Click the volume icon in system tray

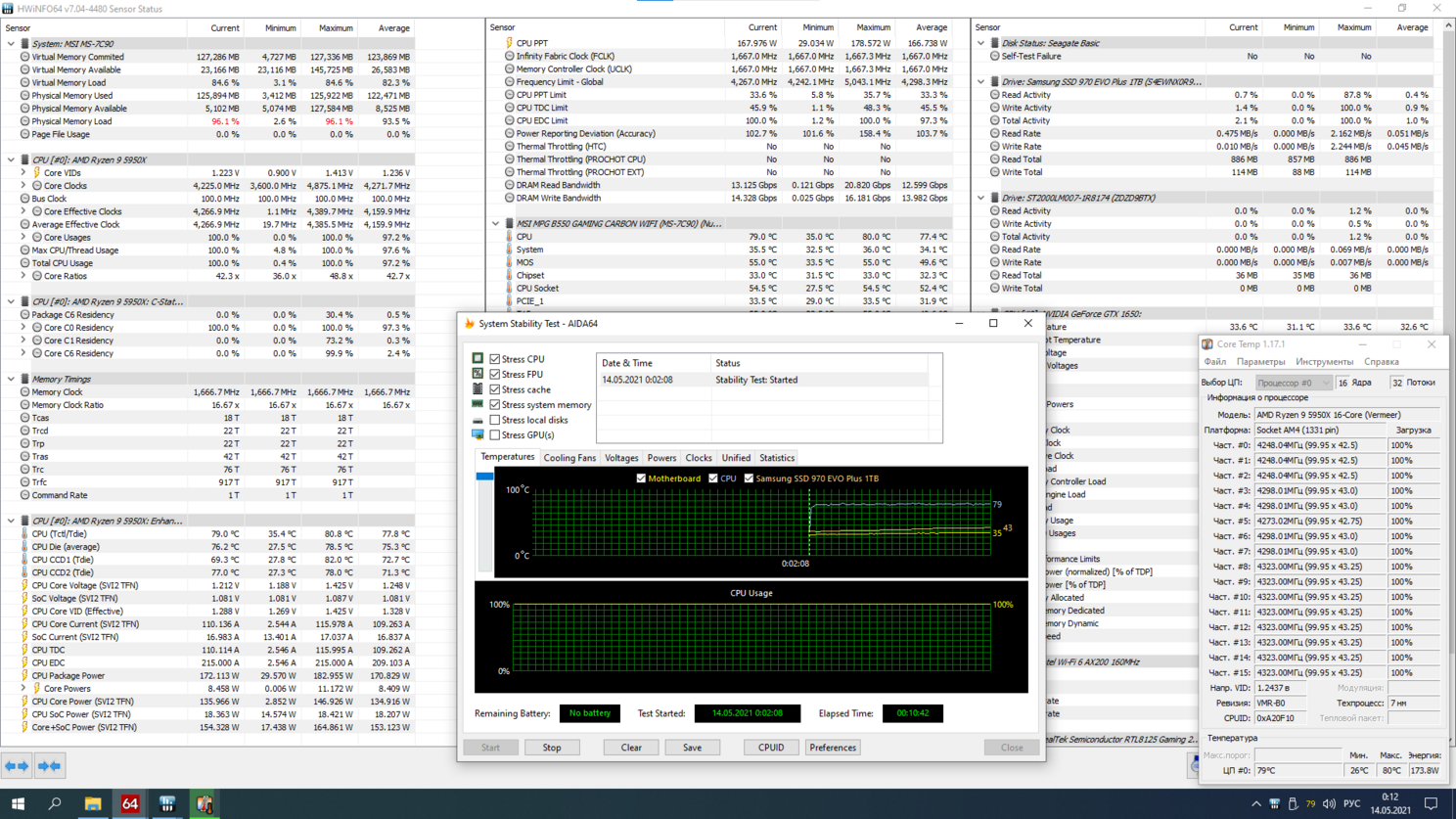coord(1328,803)
